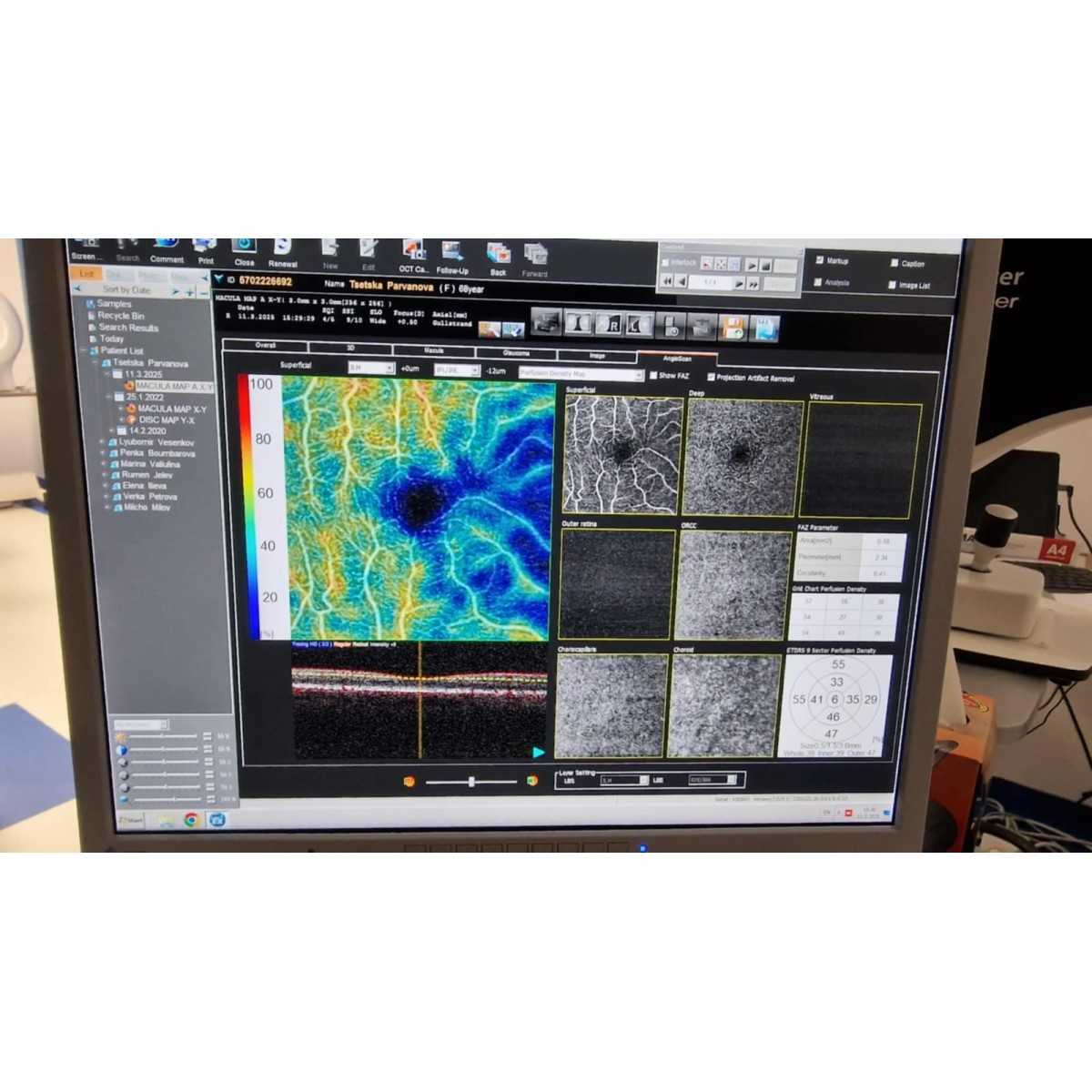
Task: Click rewind-to-first button in Control panel
Action: pos(667,282)
